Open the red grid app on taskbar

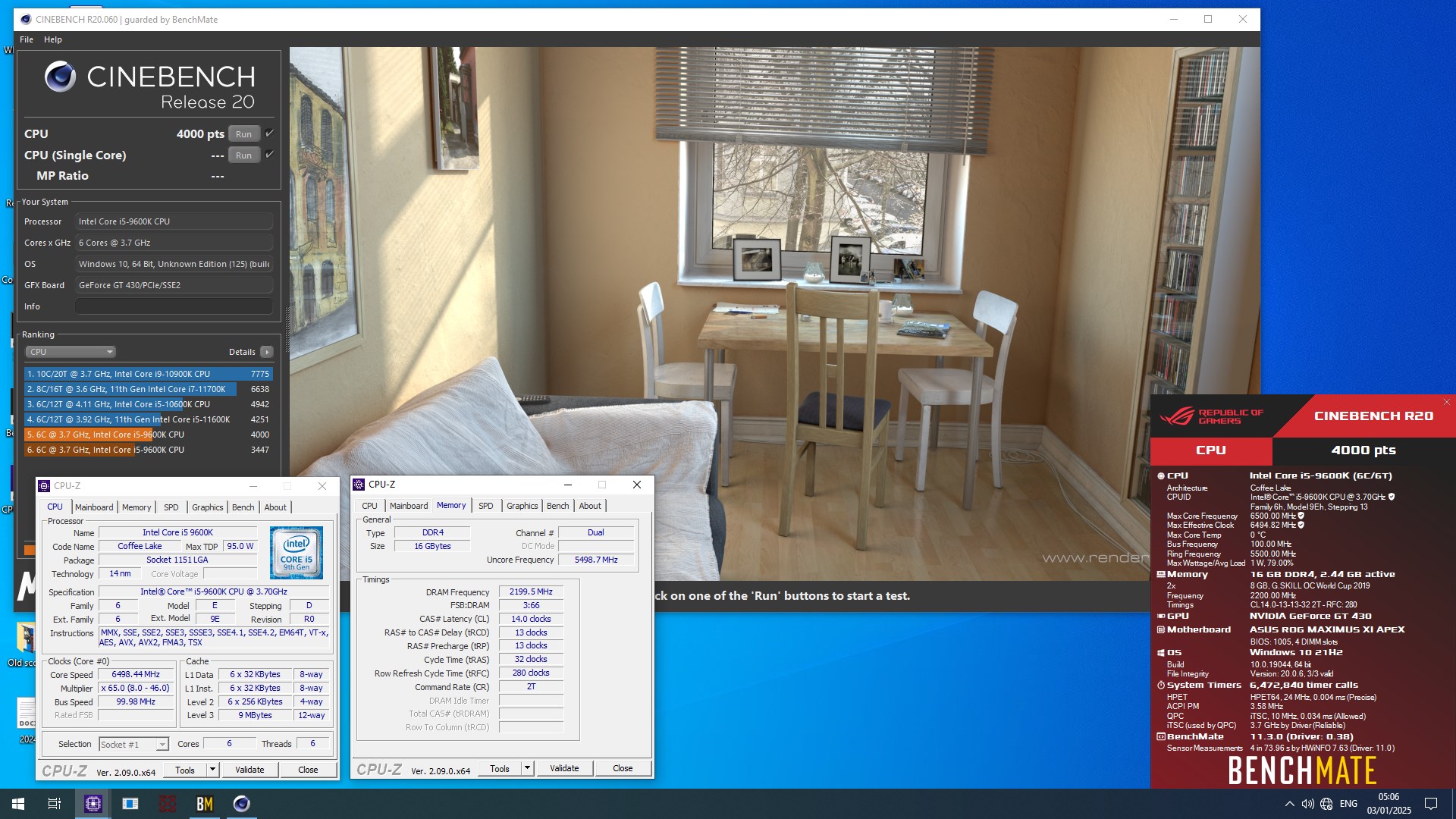pos(168,804)
